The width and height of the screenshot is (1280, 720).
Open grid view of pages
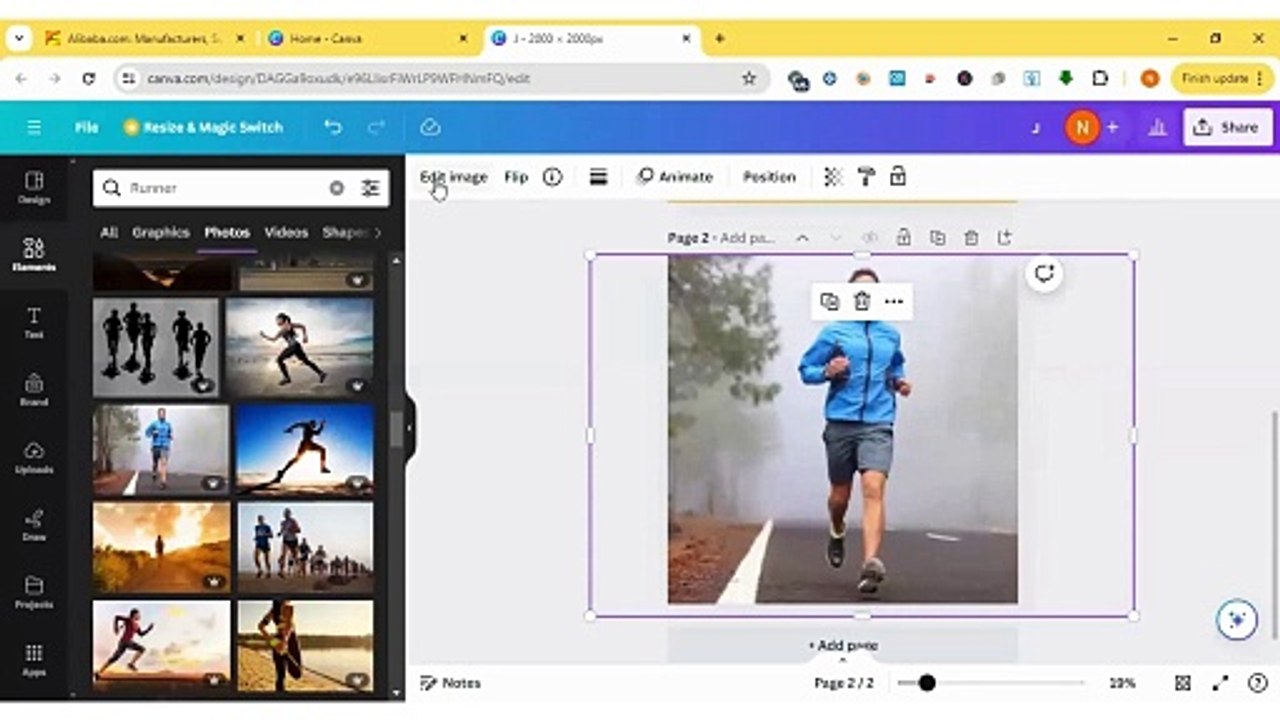(1183, 683)
